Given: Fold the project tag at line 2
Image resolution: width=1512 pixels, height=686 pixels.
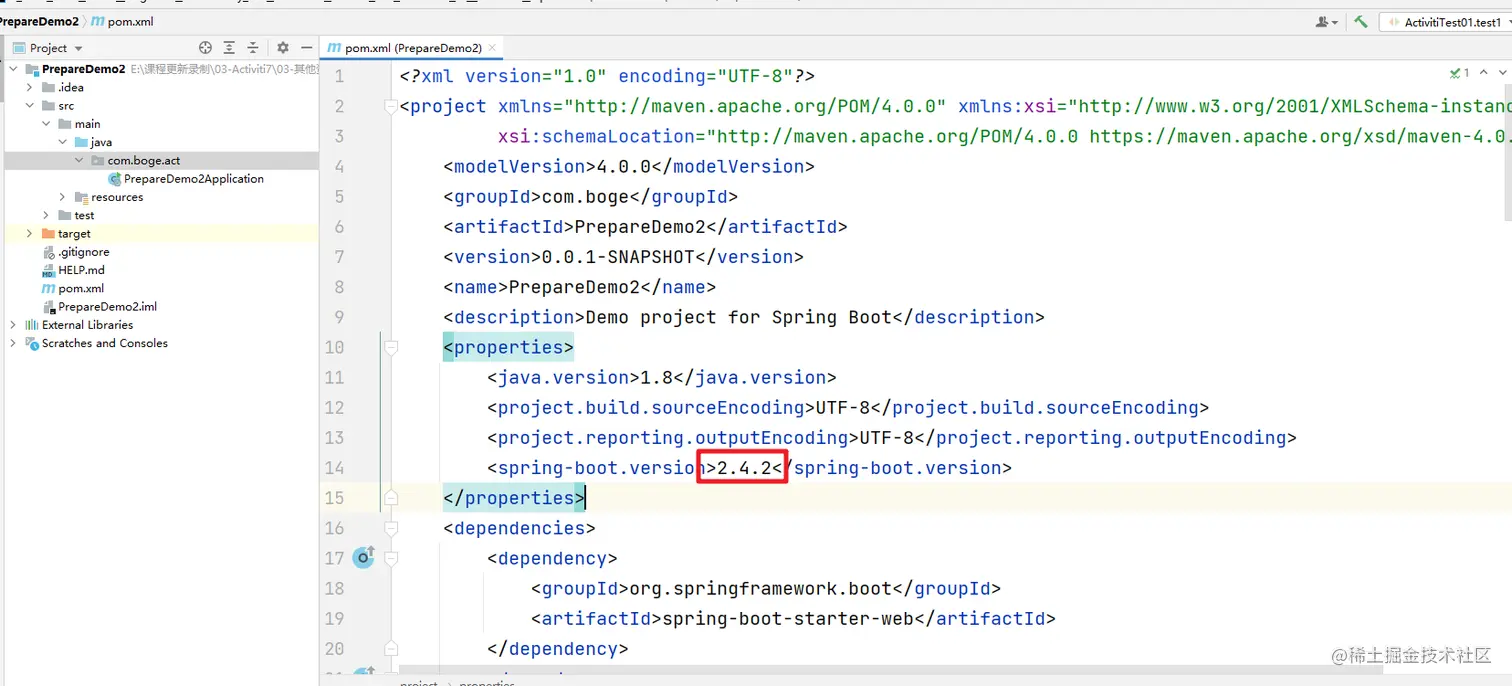Looking at the screenshot, I should pyautogui.click(x=391, y=106).
